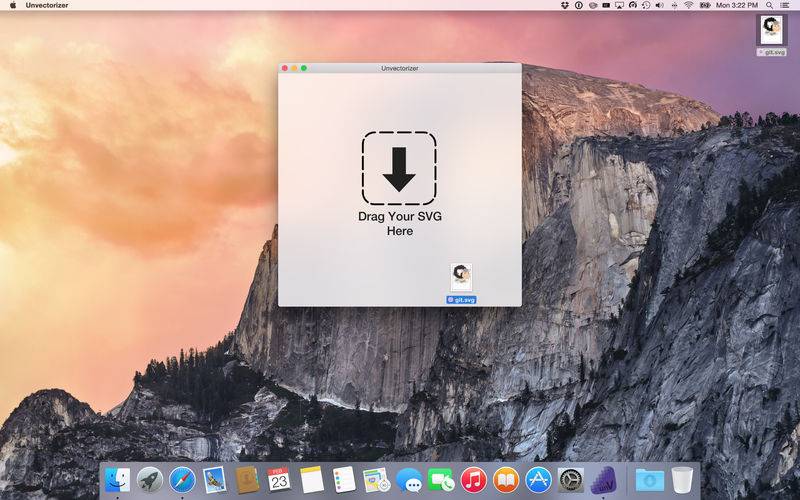Open the Unvectorizer application menu
Viewport: 800px width, 500px height.
pyautogui.click(x=47, y=5)
